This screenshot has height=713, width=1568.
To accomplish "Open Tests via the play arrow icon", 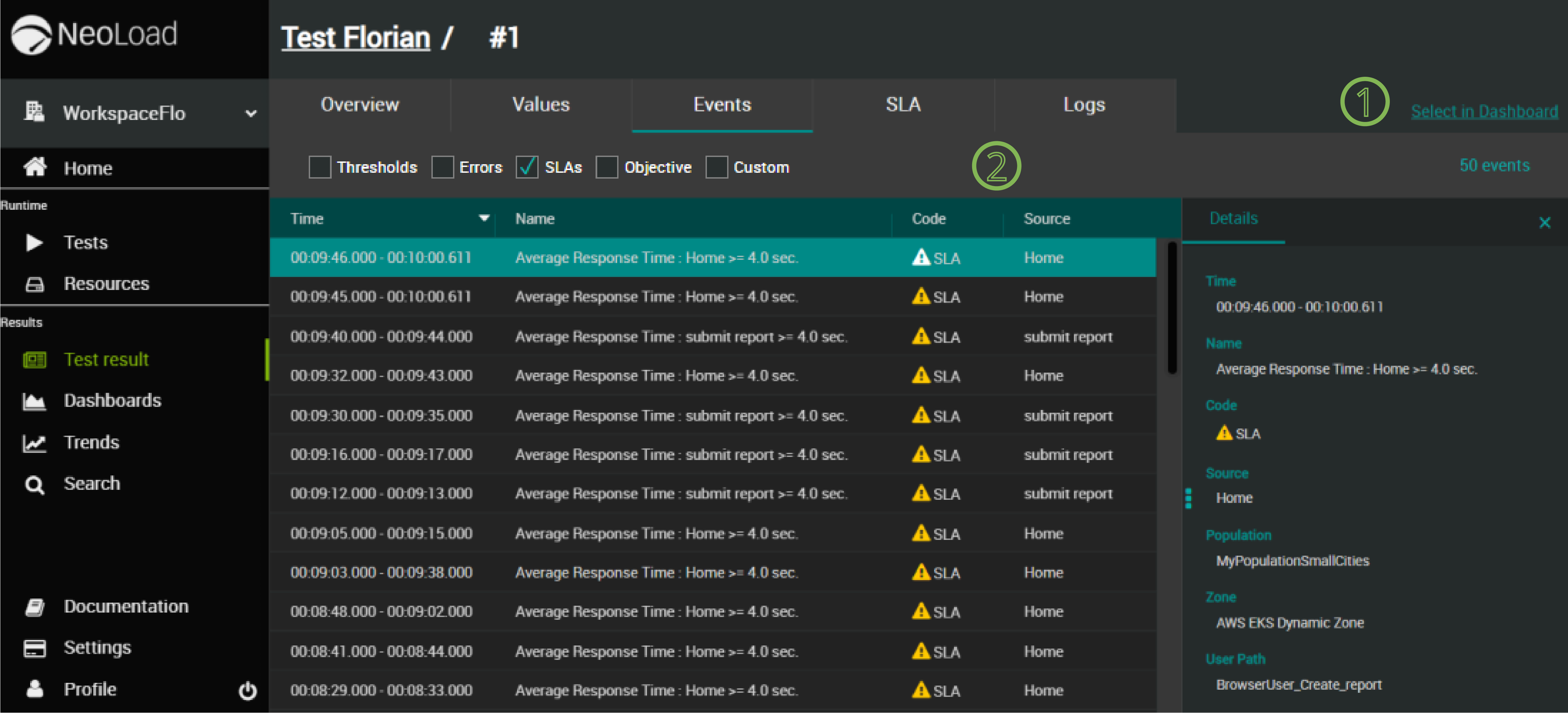I will pyautogui.click(x=34, y=242).
